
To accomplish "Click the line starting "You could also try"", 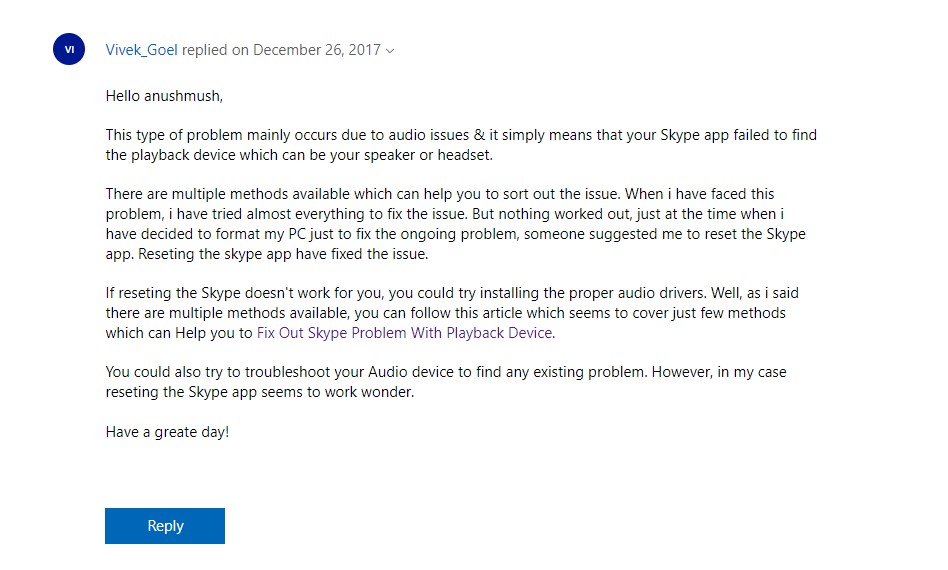I will (446, 372).
